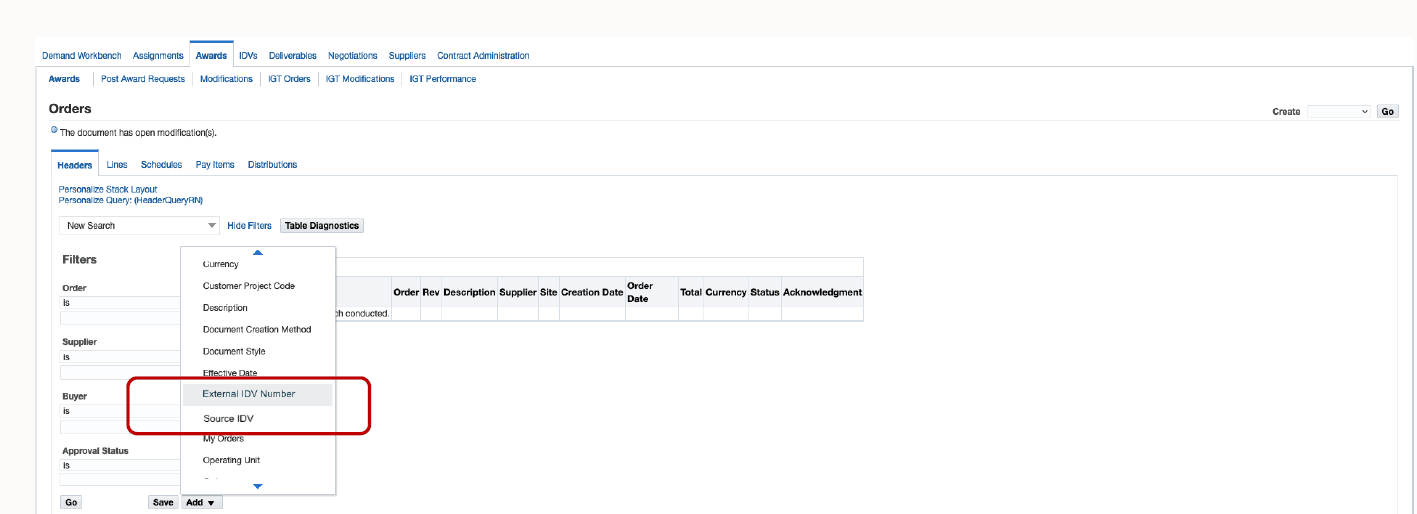The image size is (1417, 514).
Task: Click the Description column header
Action: coord(470,292)
